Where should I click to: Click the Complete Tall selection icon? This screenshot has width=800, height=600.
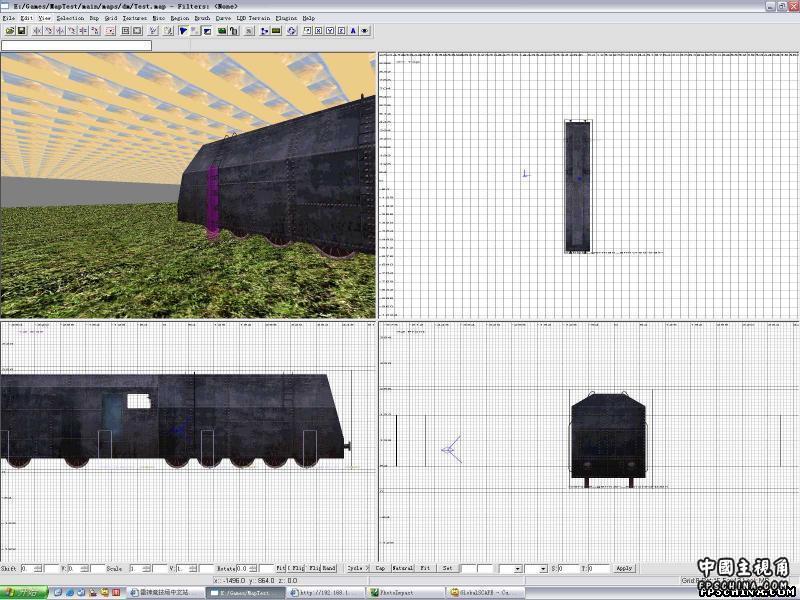(110, 31)
